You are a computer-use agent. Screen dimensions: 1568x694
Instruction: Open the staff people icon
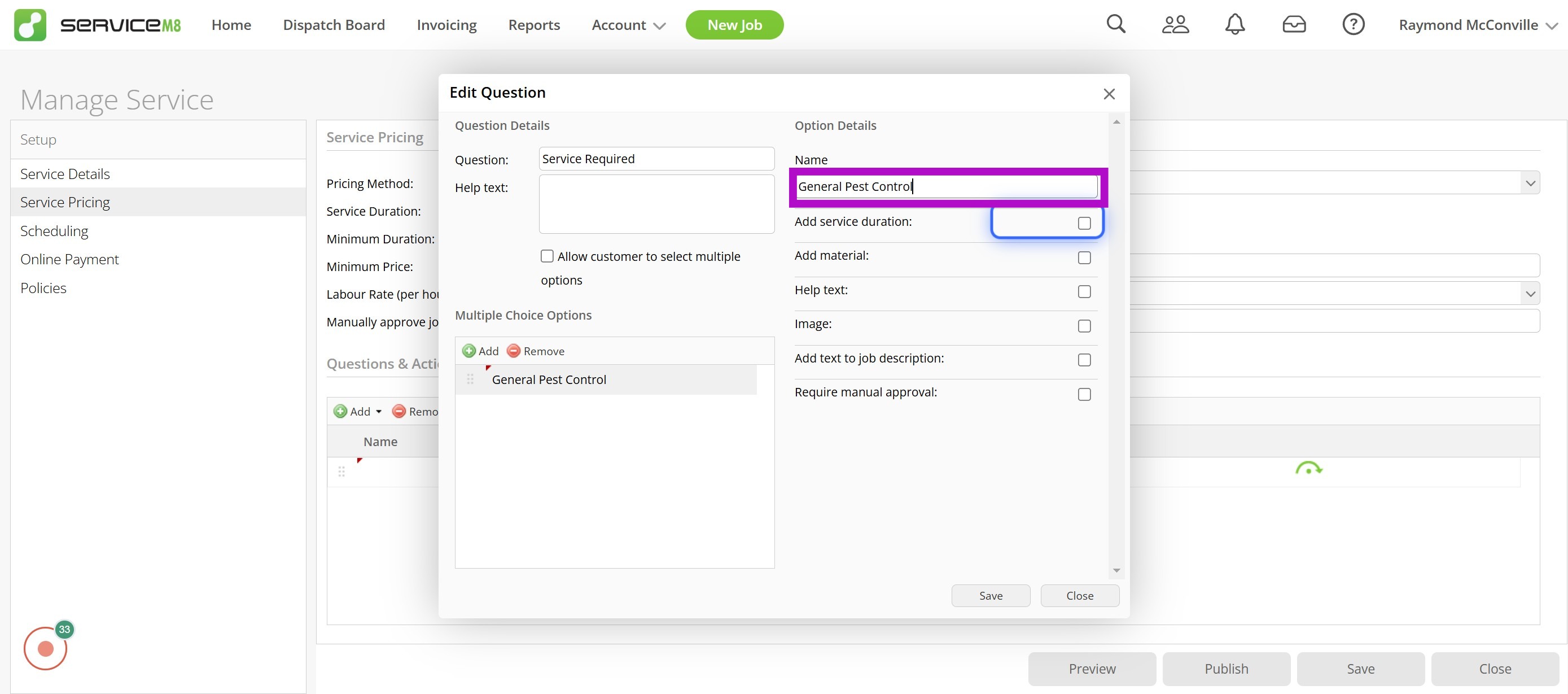coord(1175,24)
